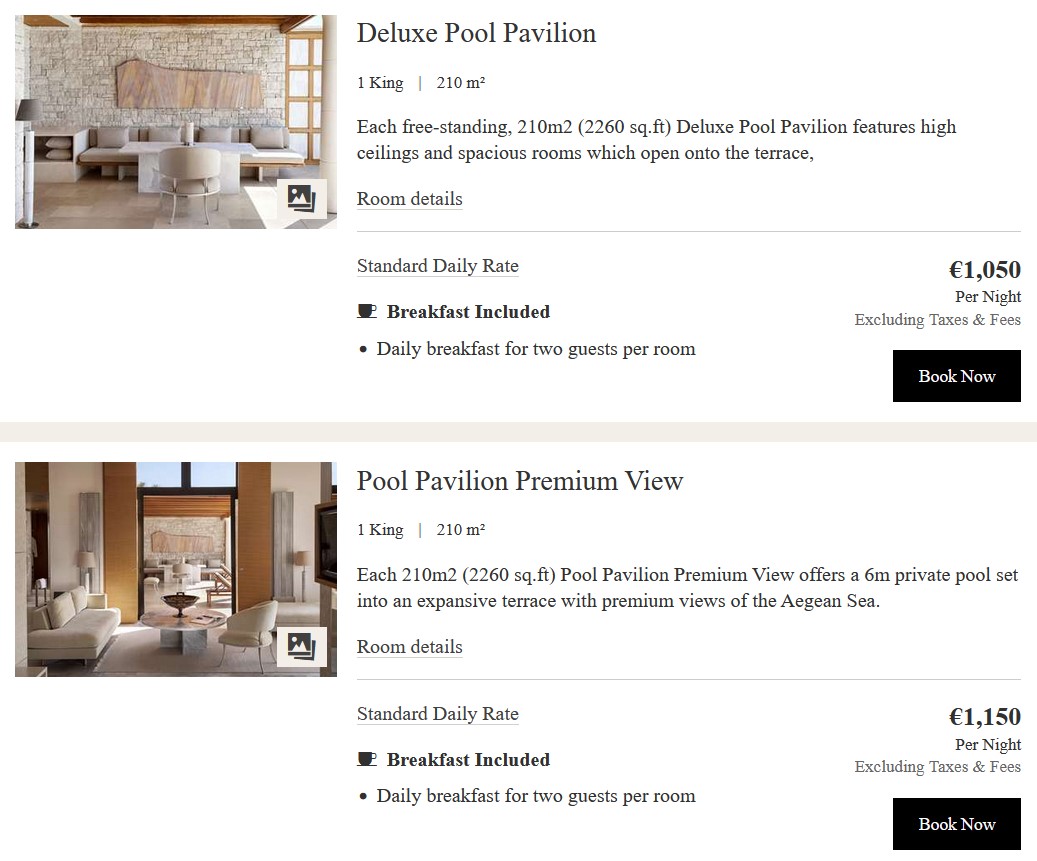Click Breakfast Included label for Premium View room
1037x861 pixels.
[x=468, y=760]
